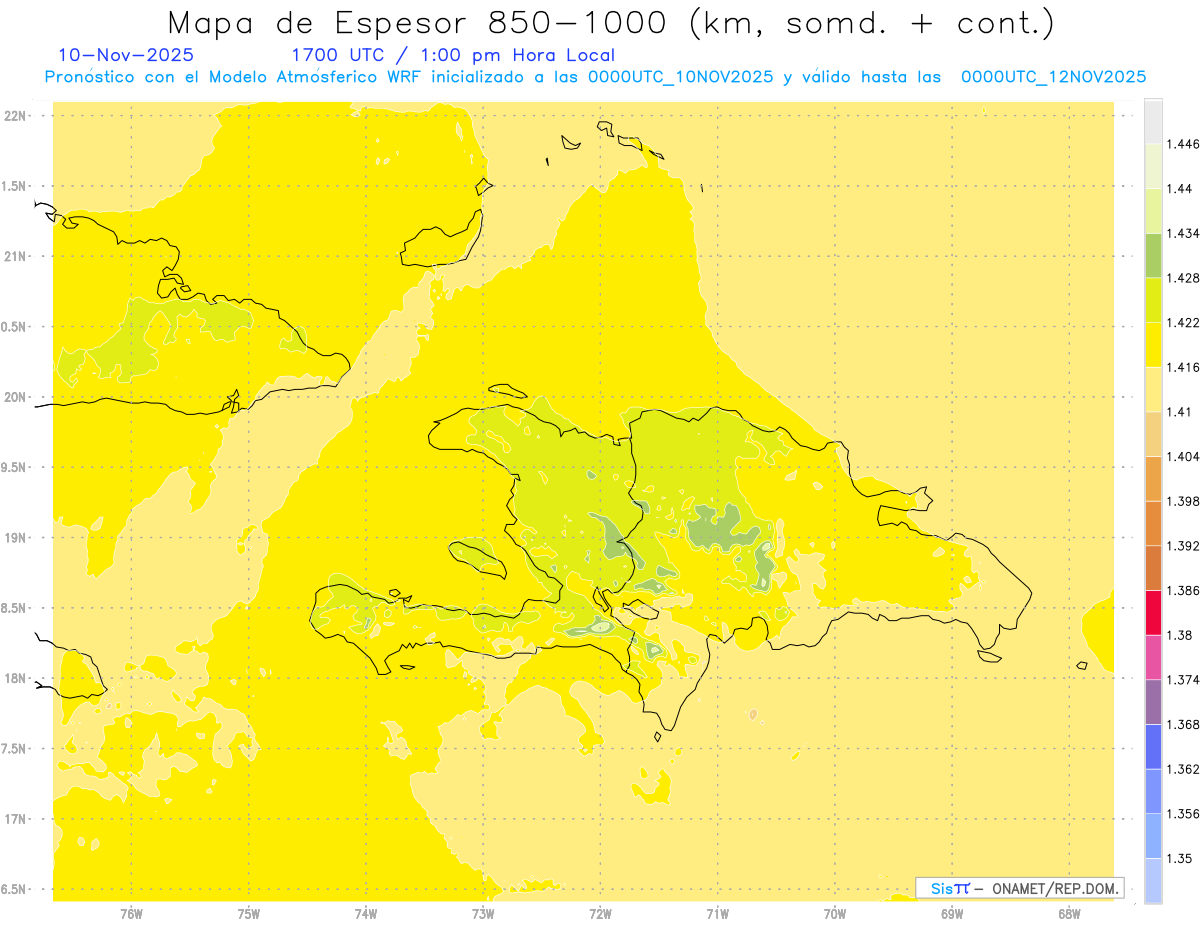Click the "20N" latitude label

click(15, 397)
